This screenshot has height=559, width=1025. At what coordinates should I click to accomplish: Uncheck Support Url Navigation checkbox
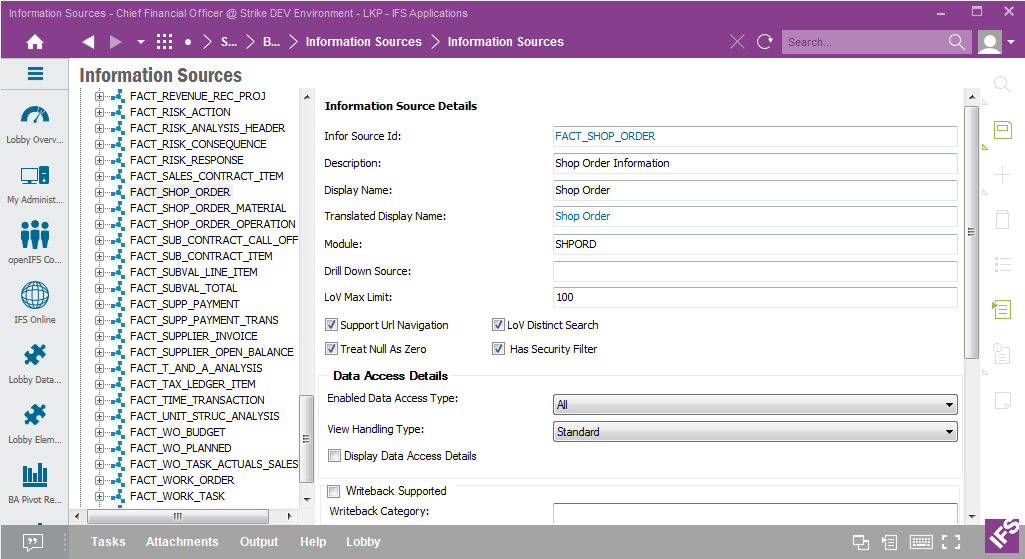332,325
